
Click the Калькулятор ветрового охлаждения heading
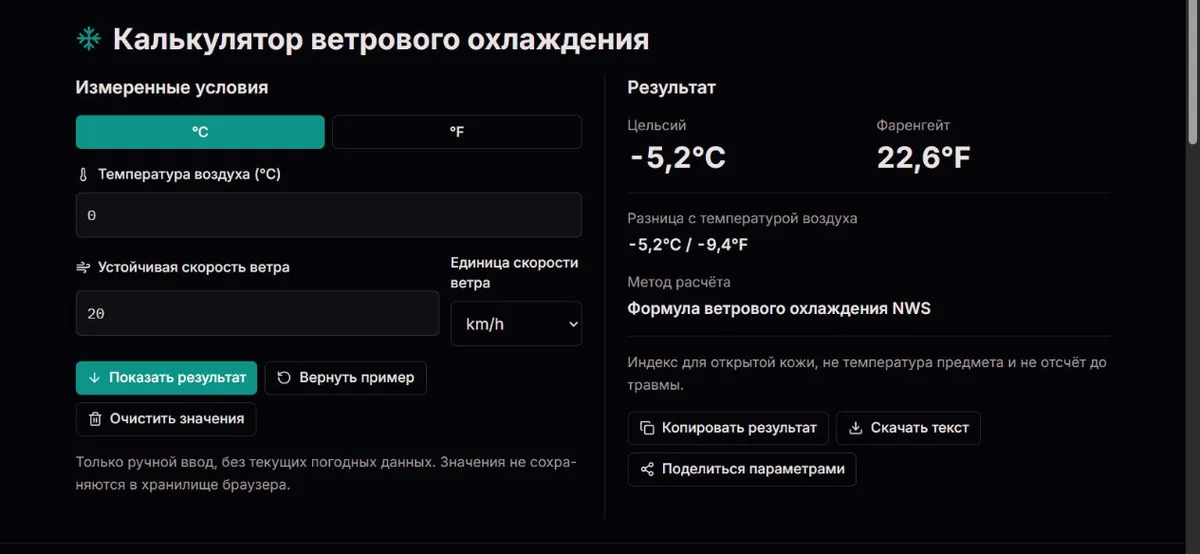point(381,39)
